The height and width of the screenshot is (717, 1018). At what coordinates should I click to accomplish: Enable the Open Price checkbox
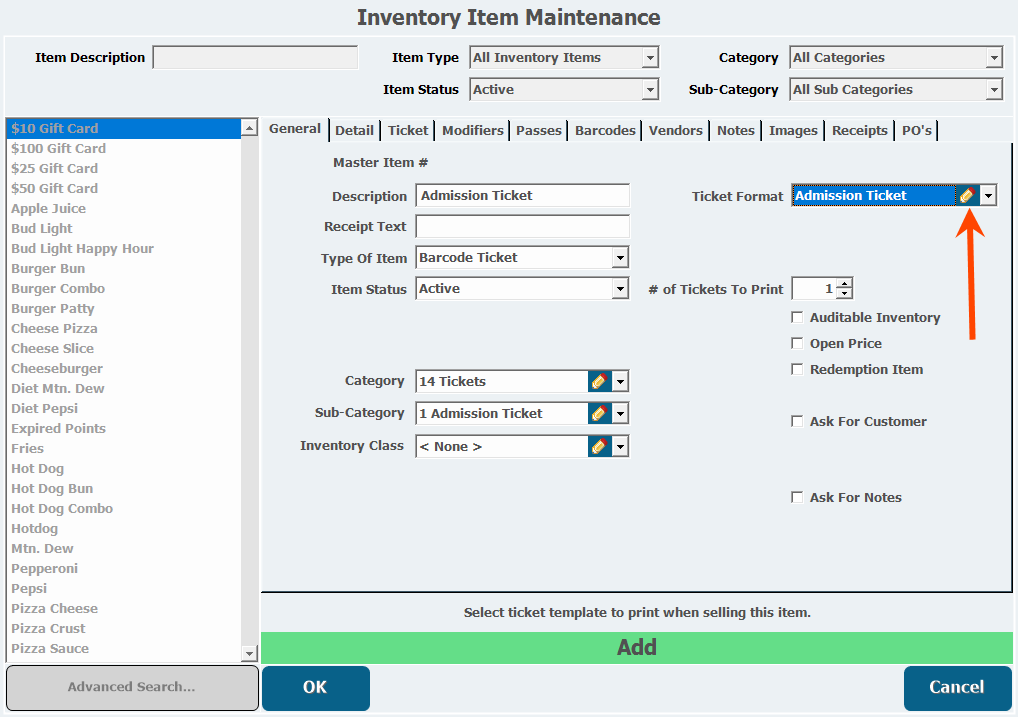click(797, 344)
